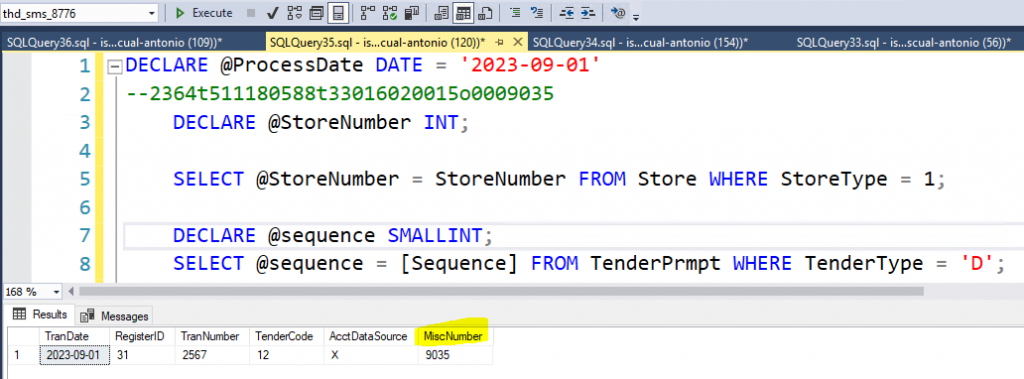This screenshot has height=379, width=1024.
Task: Select the RegisterID cell value 31
Action: click(x=143, y=354)
